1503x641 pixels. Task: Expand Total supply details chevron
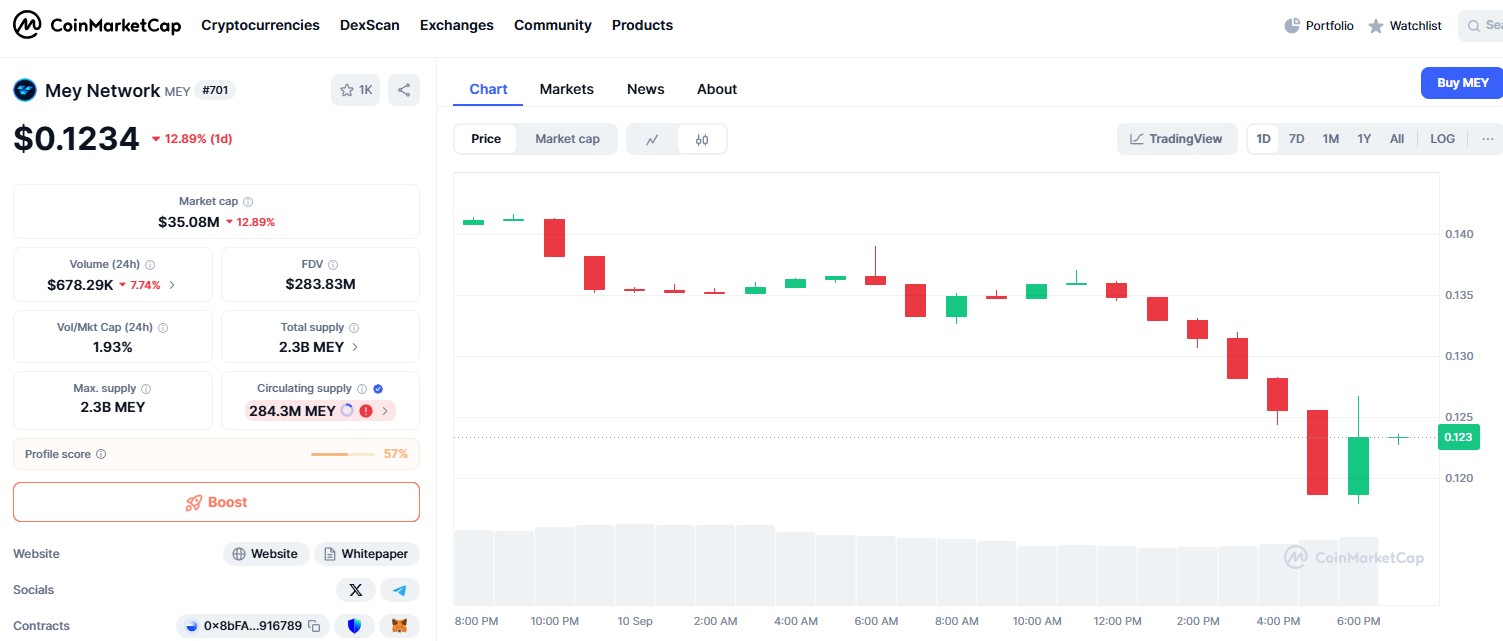coord(355,347)
